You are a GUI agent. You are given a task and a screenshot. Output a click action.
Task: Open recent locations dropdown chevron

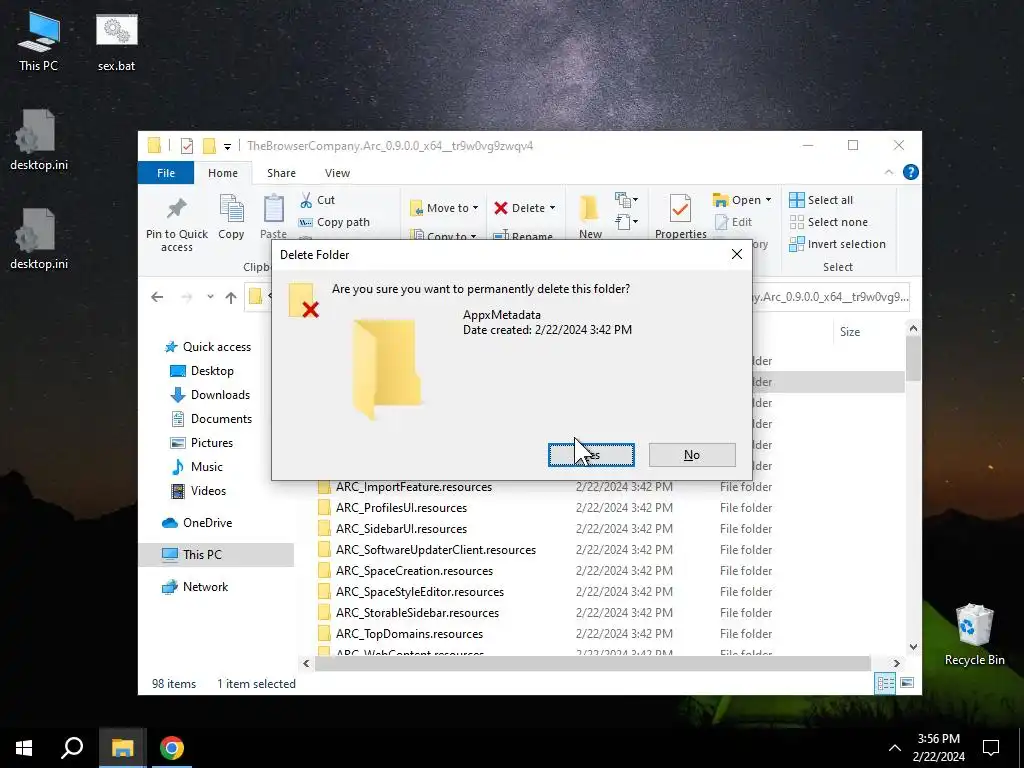[210, 297]
